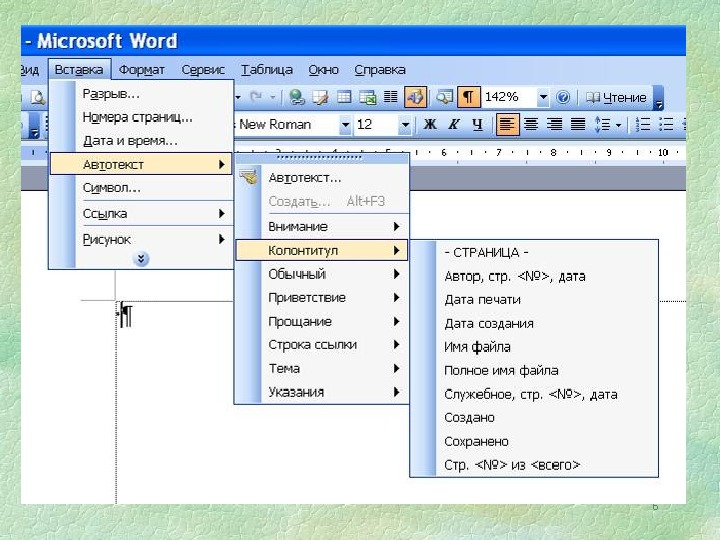Open the zoom 142% dropdown
The image size is (720, 540).
[x=543, y=97]
